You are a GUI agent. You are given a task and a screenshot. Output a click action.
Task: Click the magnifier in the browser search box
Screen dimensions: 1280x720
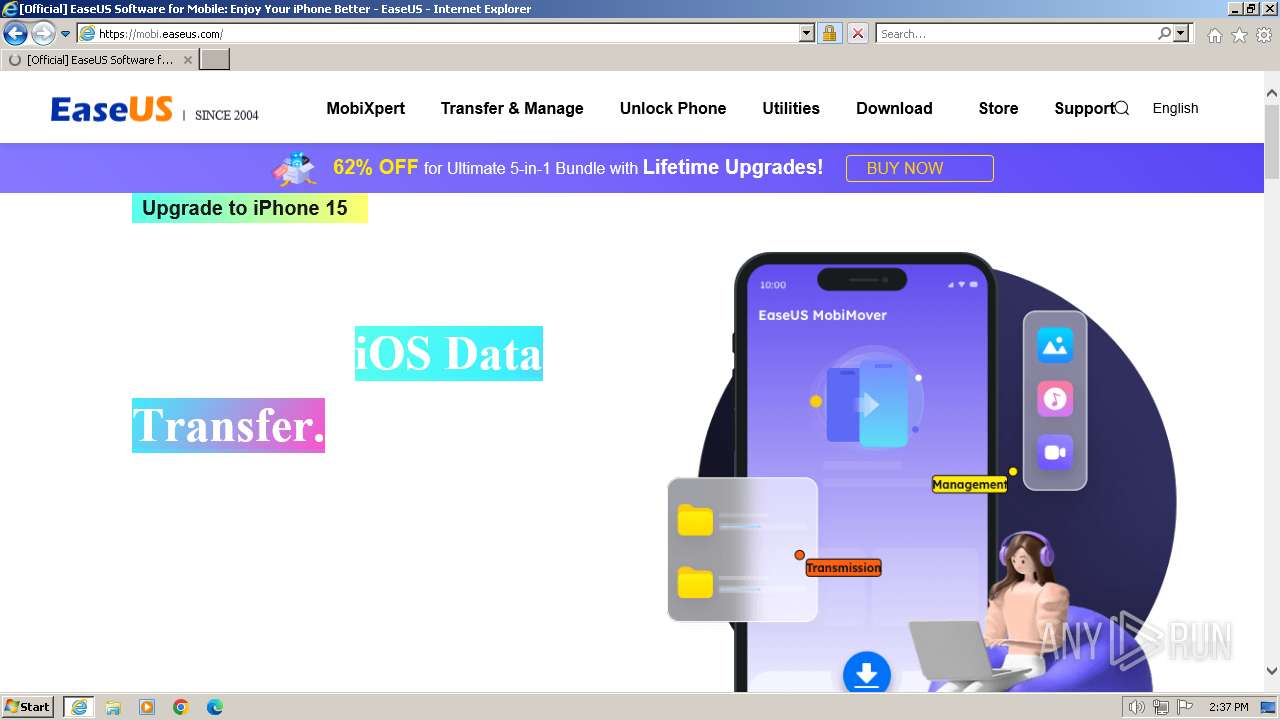tap(1164, 33)
